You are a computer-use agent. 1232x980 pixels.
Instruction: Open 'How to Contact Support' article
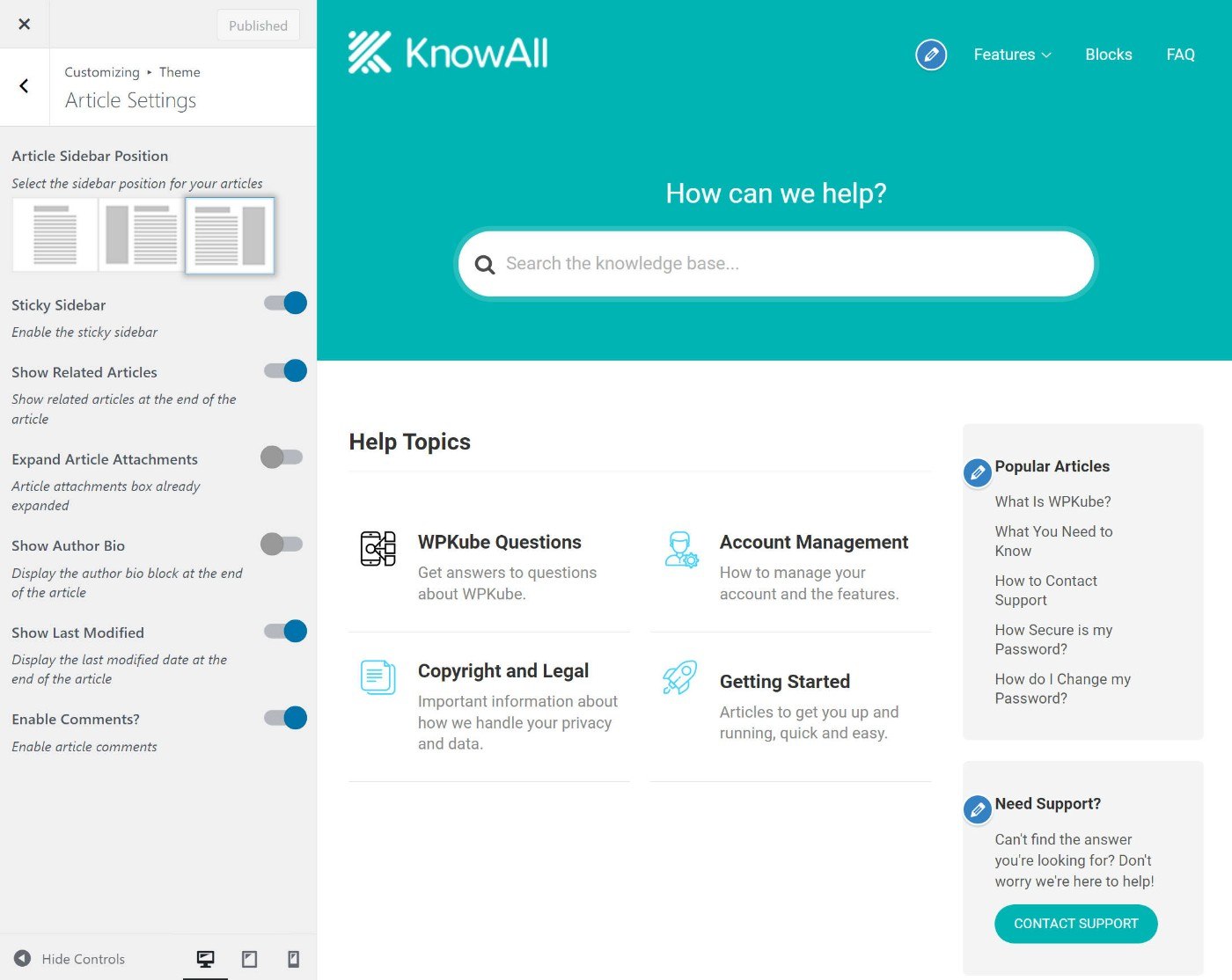(1045, 590)
